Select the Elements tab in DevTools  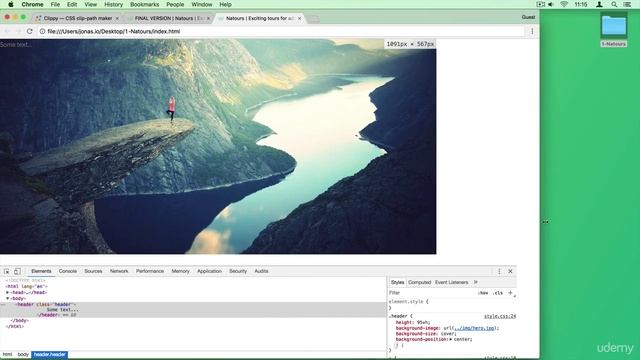point(41,271)
